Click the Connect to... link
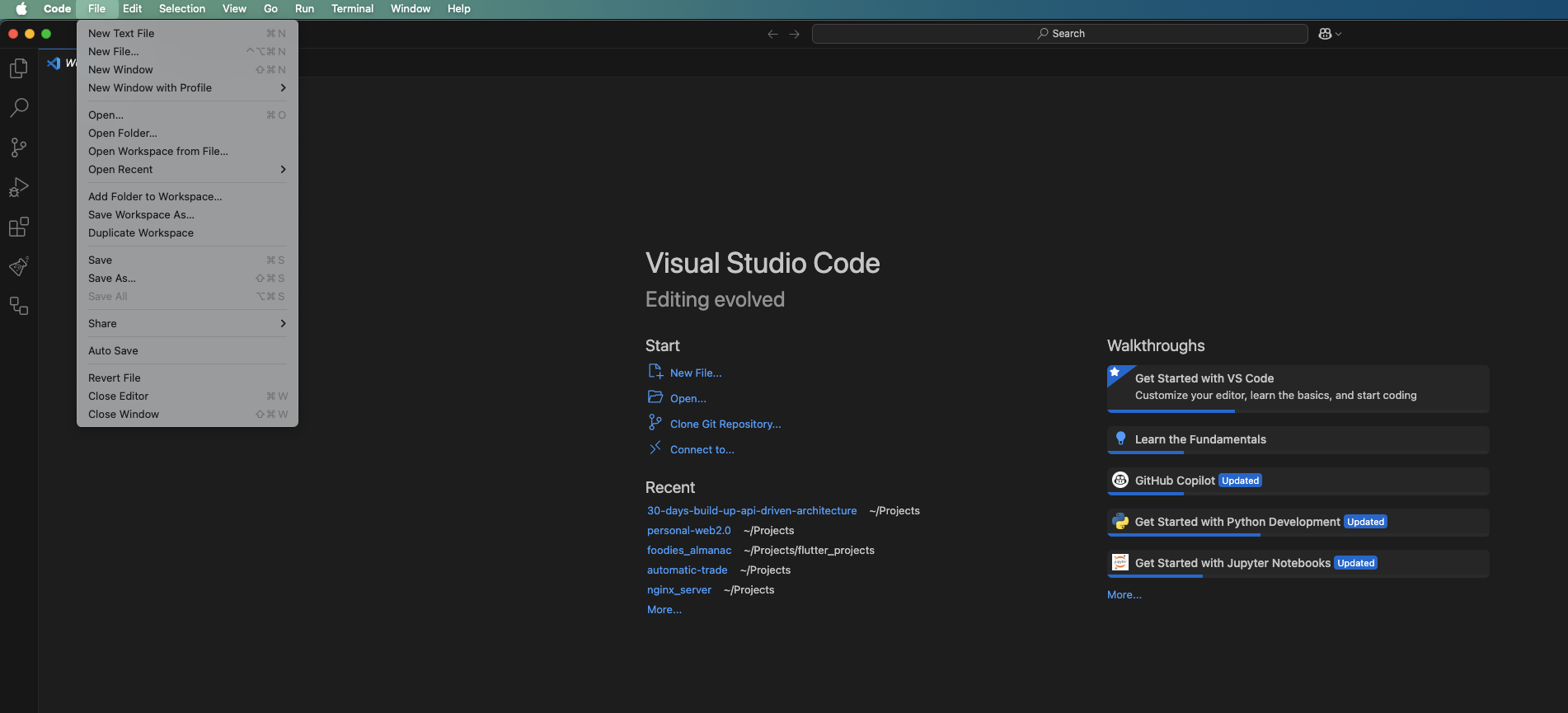The height and width of the screenshot is (713, 1568). tap(702, 449)
